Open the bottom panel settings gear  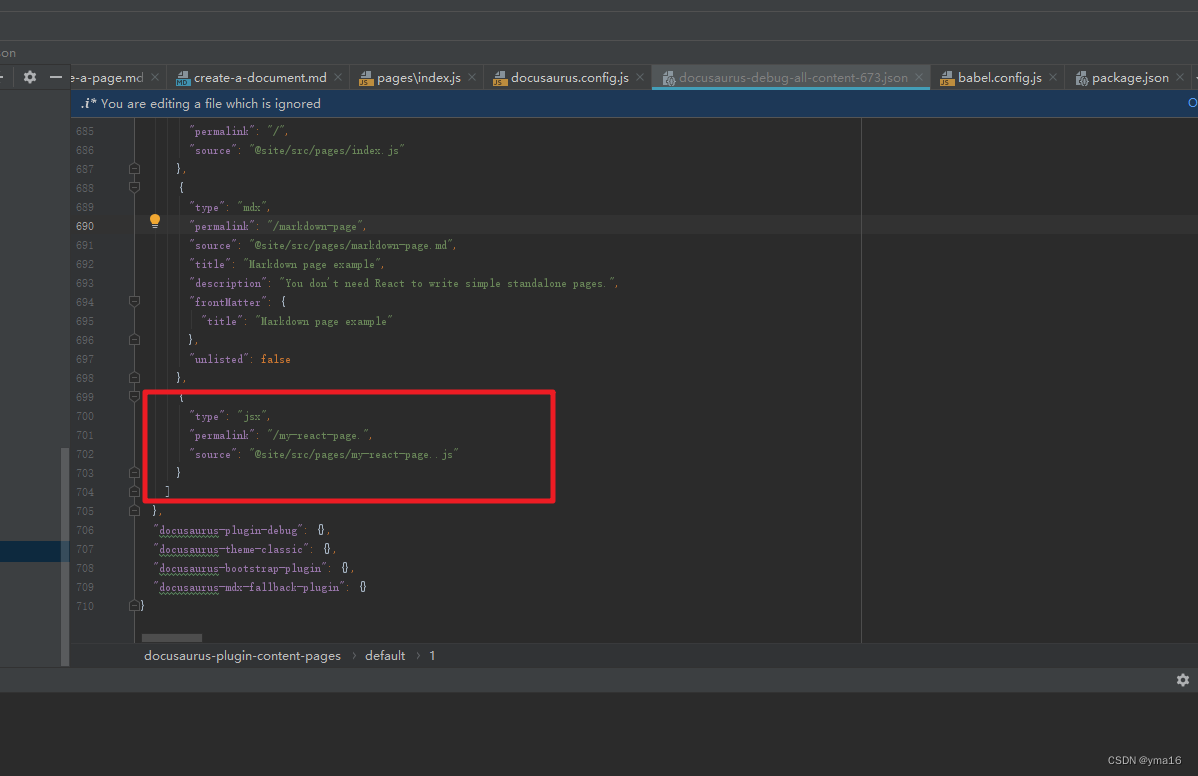pos(1183,680)
